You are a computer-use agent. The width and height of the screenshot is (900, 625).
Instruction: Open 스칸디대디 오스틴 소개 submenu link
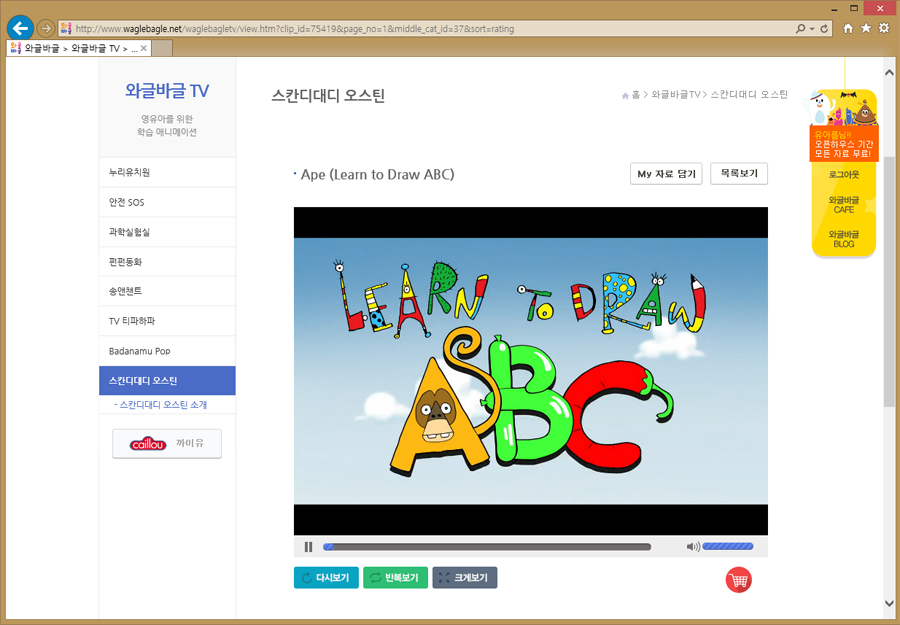tap(161, 405)
